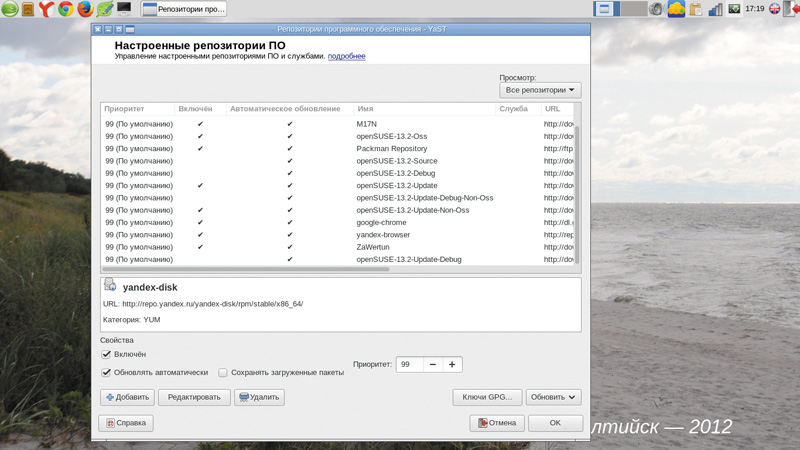Open the file manager cabinet icon
Screen dimensions: 800x450
click(28, 9)
